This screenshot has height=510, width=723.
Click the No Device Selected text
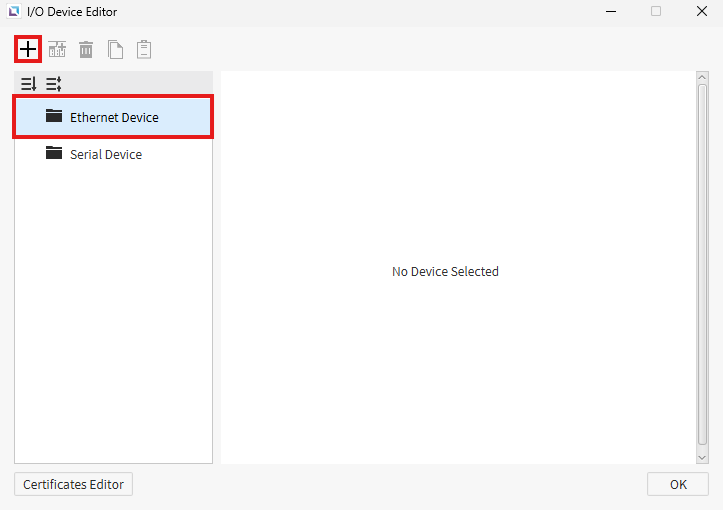(x=445, y=272)
